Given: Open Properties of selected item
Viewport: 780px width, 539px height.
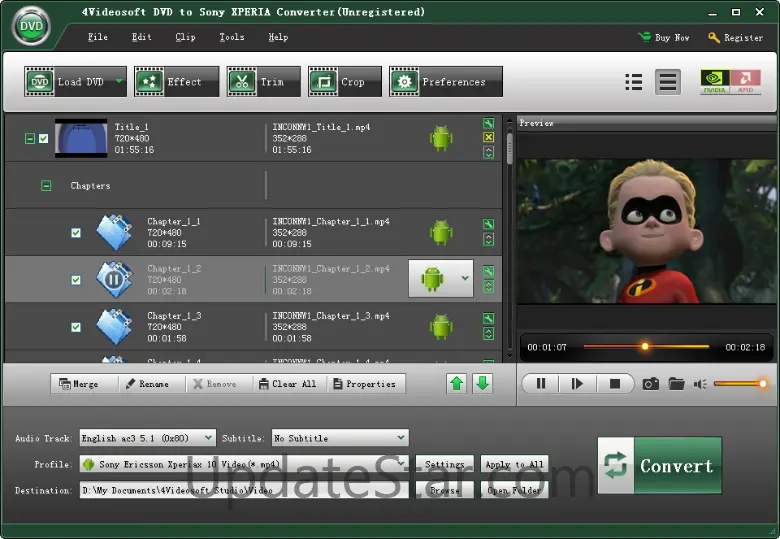Looking at the screenshot, I should coord(365,384).
